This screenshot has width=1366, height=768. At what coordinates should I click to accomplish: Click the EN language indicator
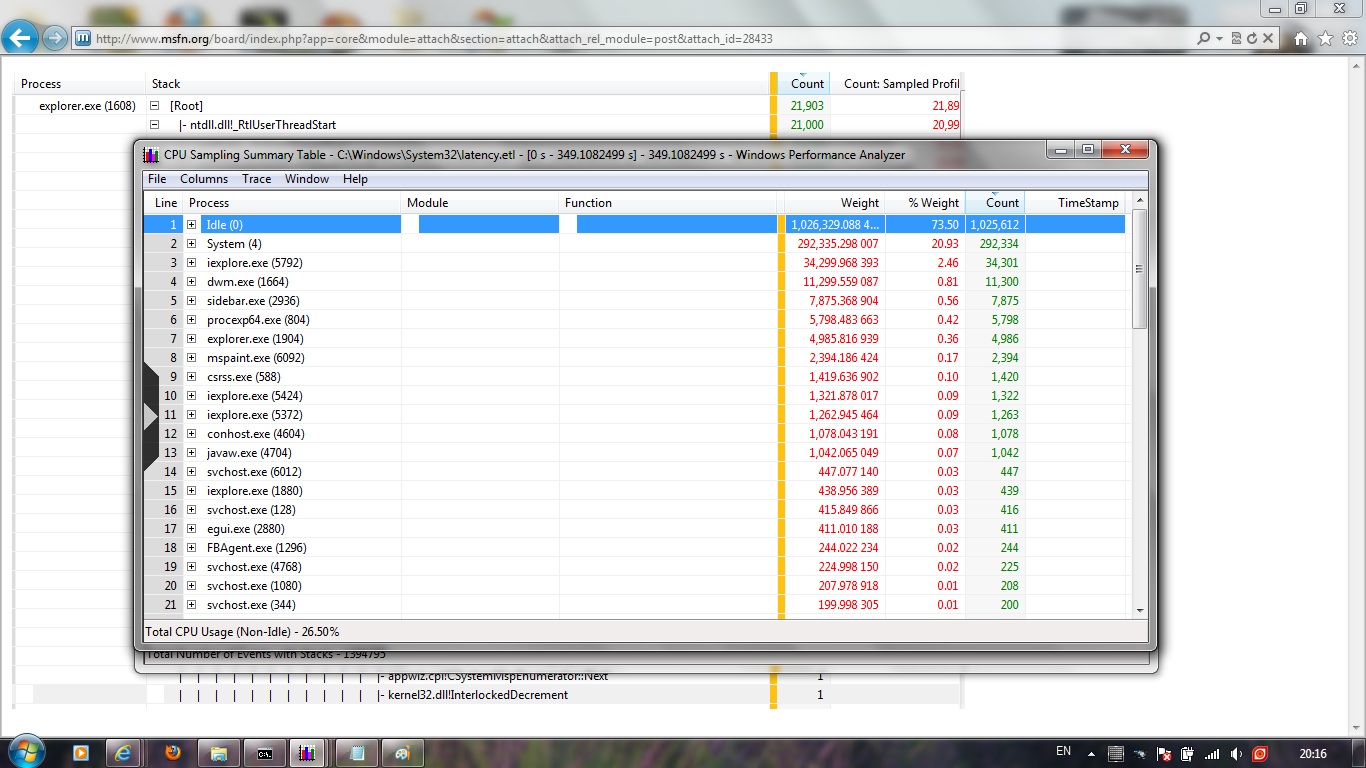pos(1063,751)
